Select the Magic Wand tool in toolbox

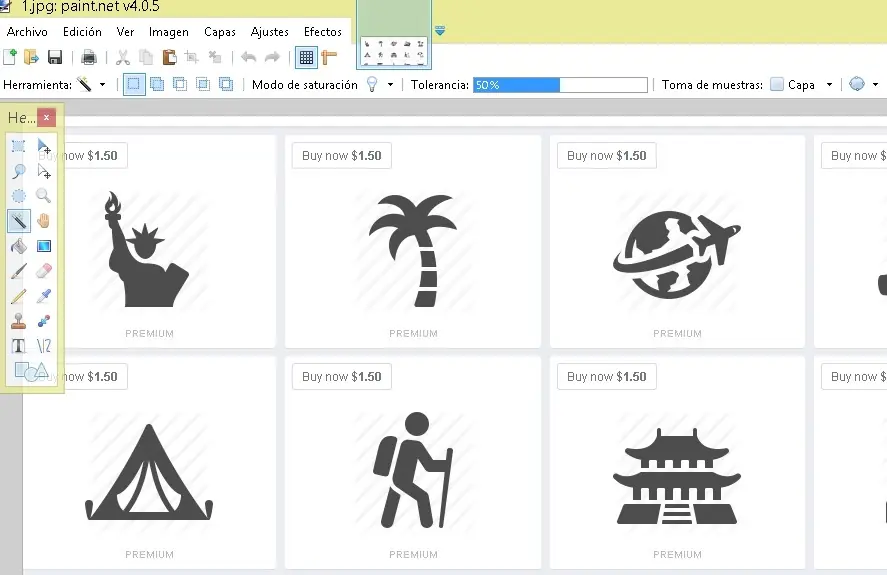click(x=19, y=221)
